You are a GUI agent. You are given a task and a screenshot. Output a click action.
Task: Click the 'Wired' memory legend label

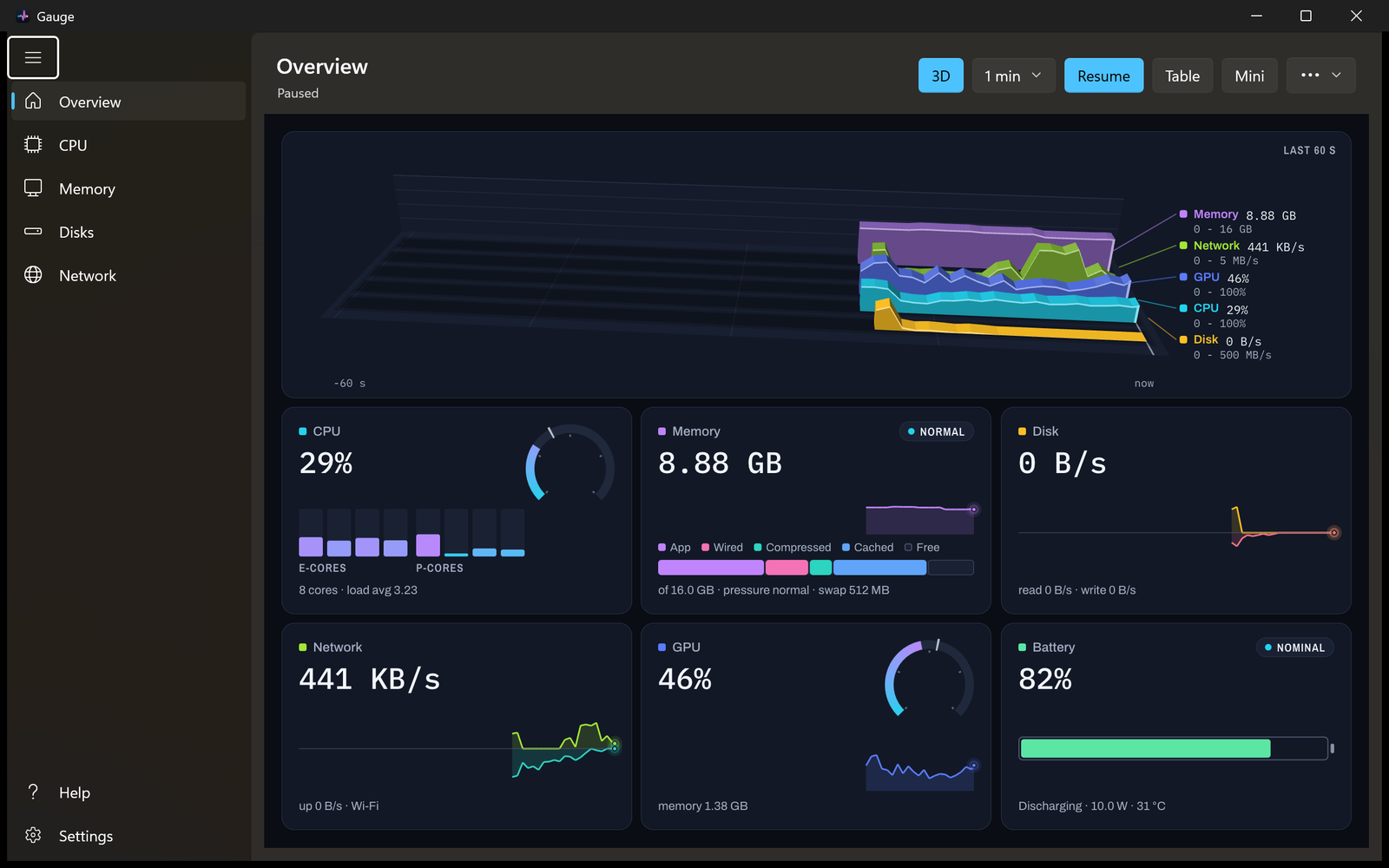point(727,548)
